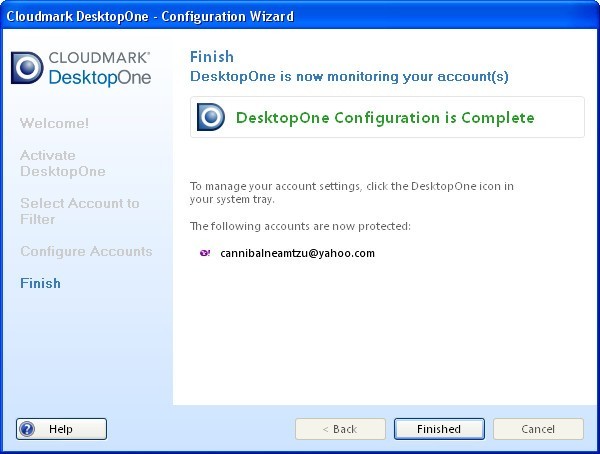600x454 pixels.
Task: Click the blue question mark help icon
Action: pos(27,429)
